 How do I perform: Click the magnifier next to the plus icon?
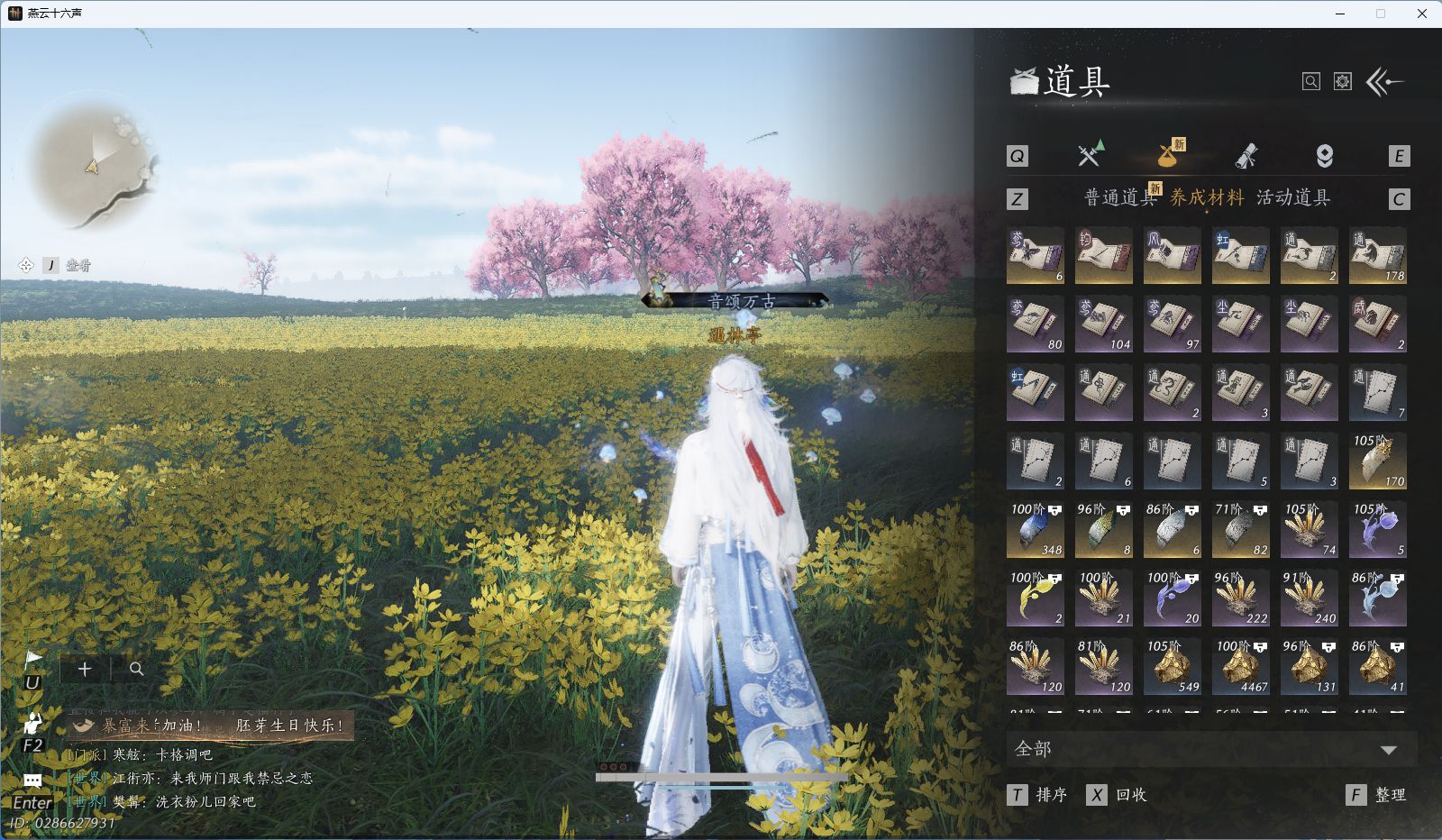(x=137, y=669)
